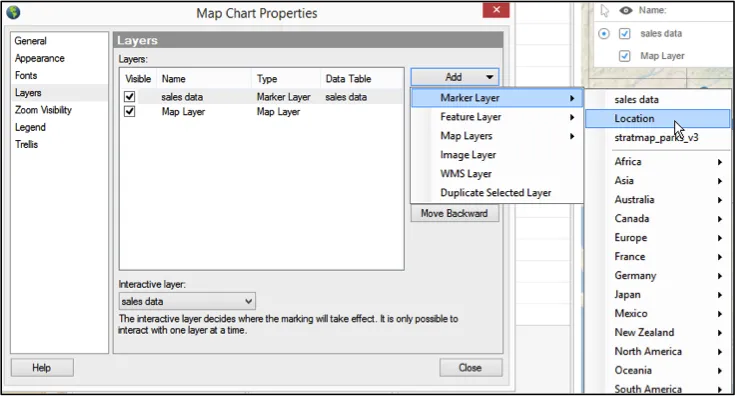Toggle Map Layer checkbox in map panel
Image resolution: width=735 pixels, height=396 pixels.
point(624,56)
